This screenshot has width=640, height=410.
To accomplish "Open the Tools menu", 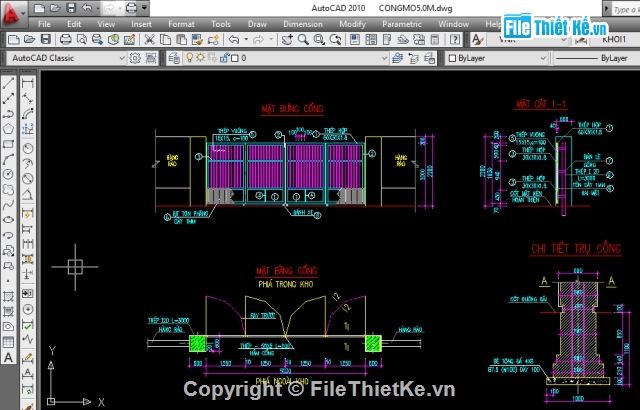I will click(221, 24).
